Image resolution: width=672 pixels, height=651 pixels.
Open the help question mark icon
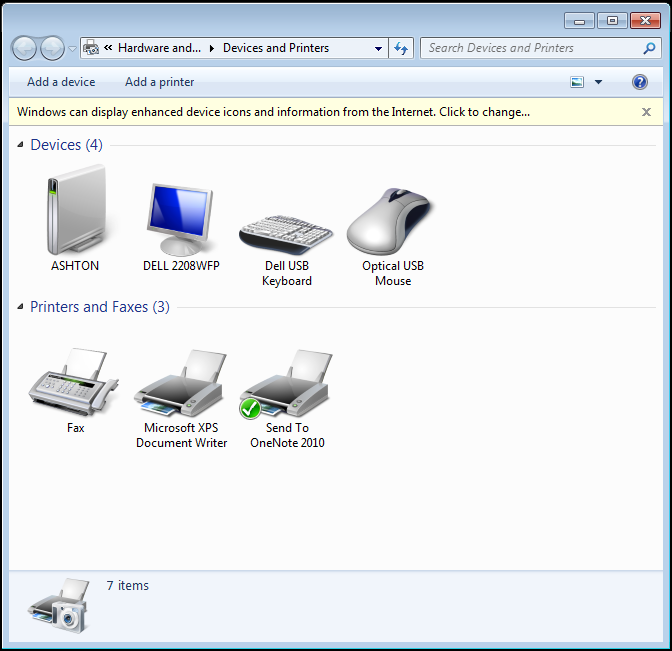[x=639, y=81]
